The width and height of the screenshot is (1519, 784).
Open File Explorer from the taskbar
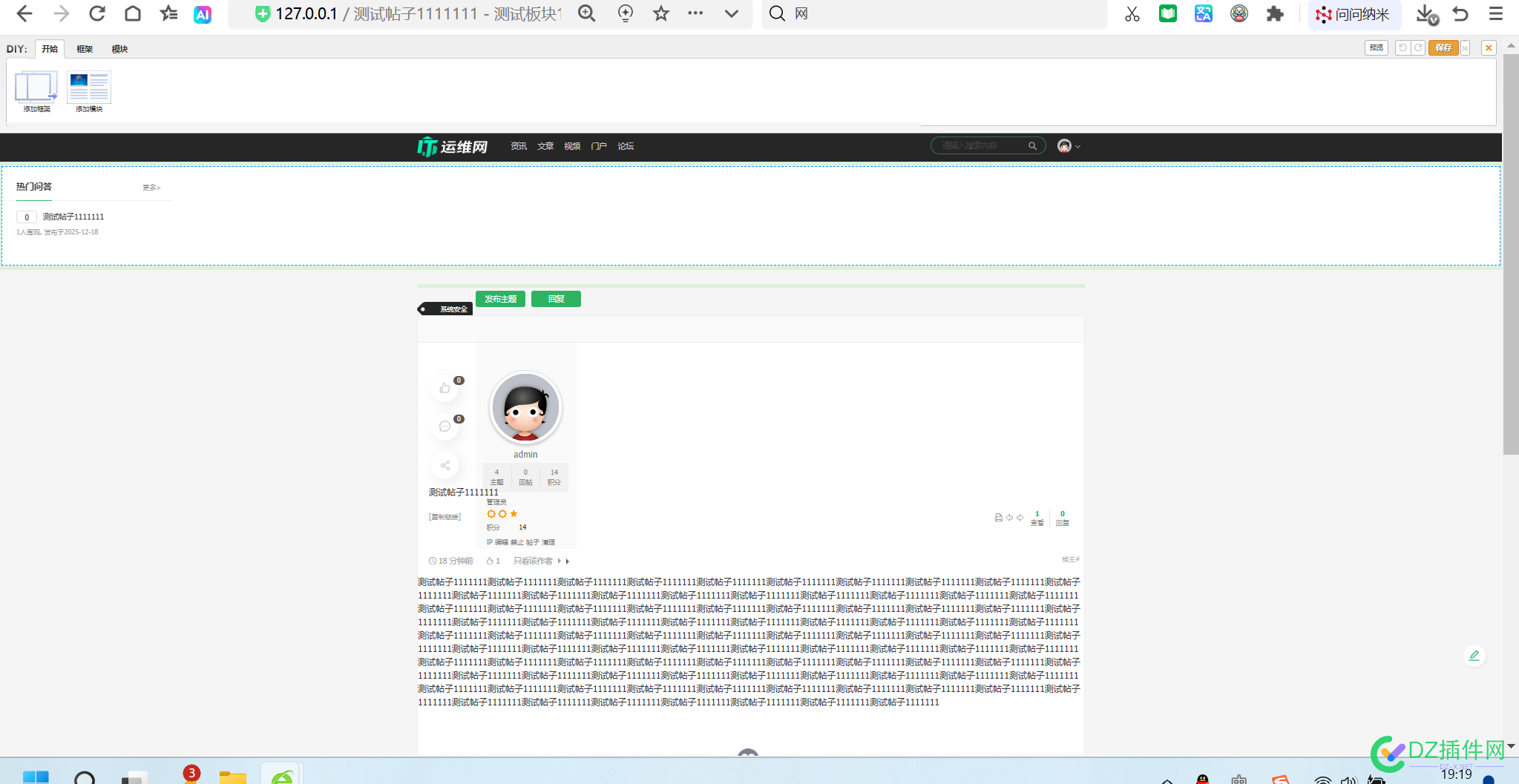(232, 776)
